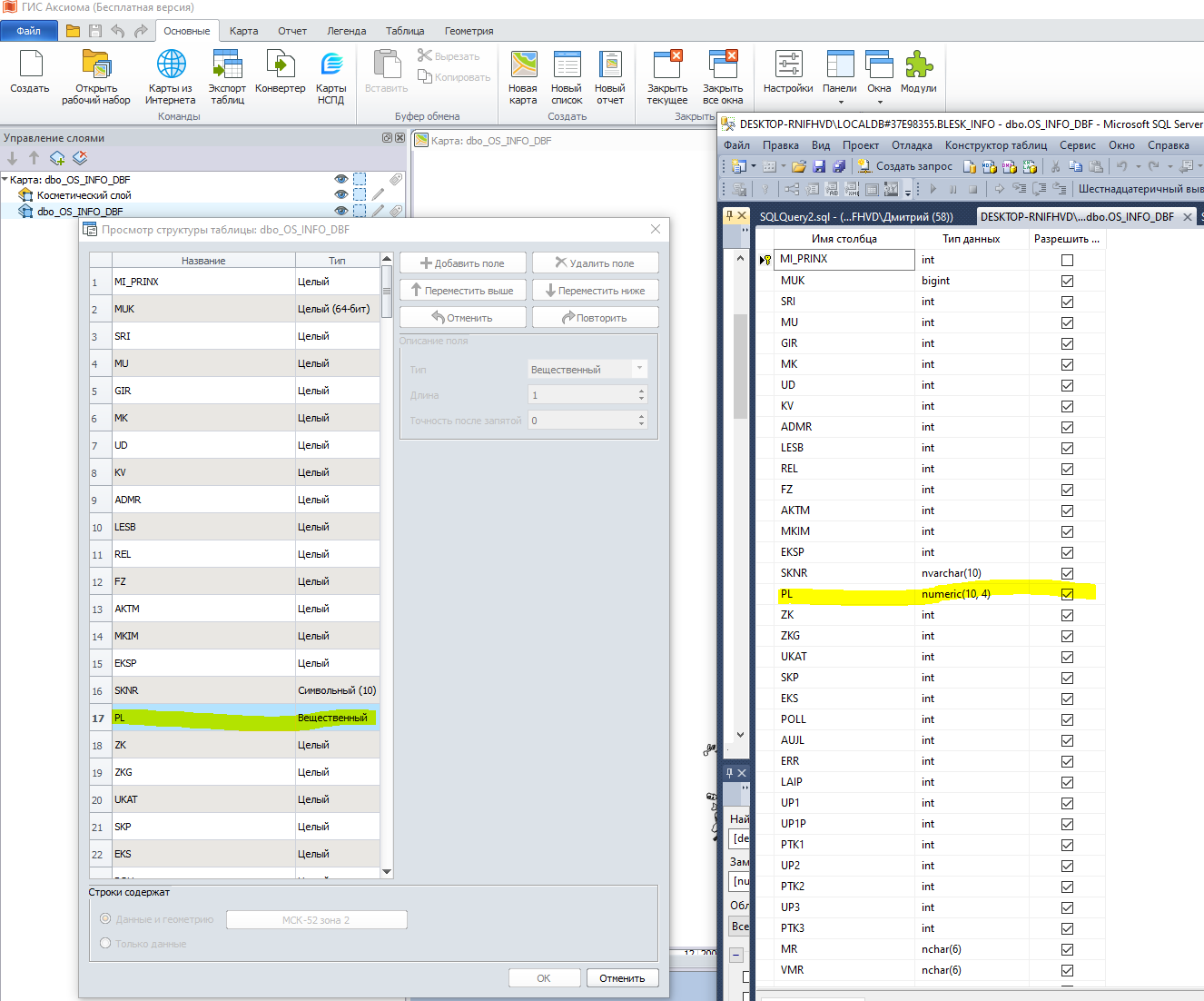Open the Настройки settings icon

click(x=788, y=65)
